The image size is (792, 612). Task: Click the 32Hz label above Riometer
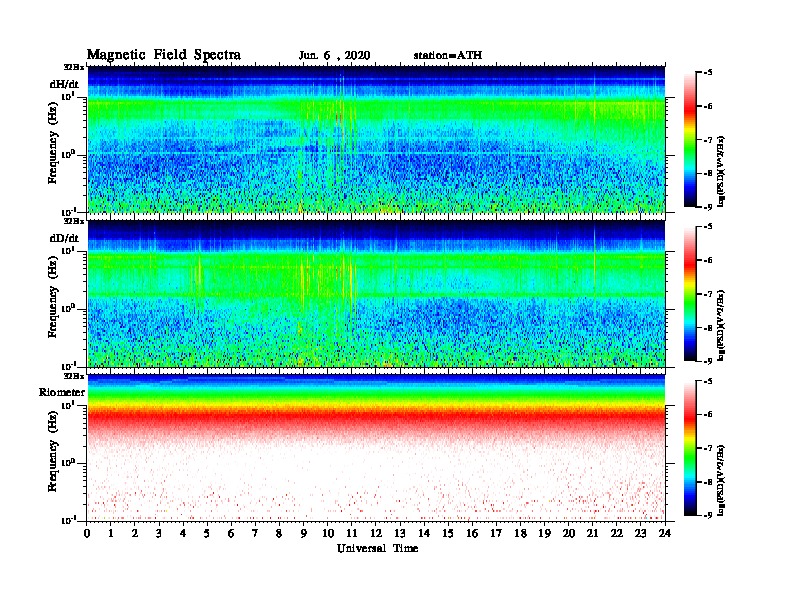[73, 376]
